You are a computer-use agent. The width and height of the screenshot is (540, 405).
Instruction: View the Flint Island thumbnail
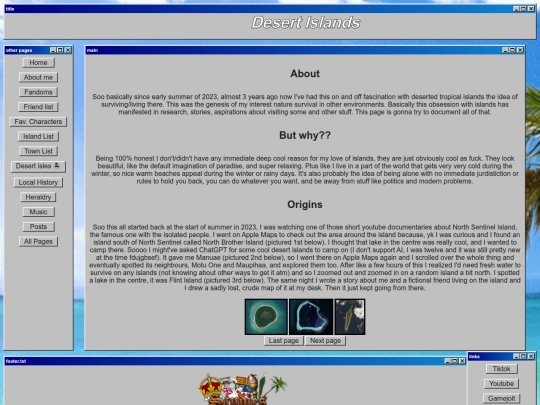350,317
